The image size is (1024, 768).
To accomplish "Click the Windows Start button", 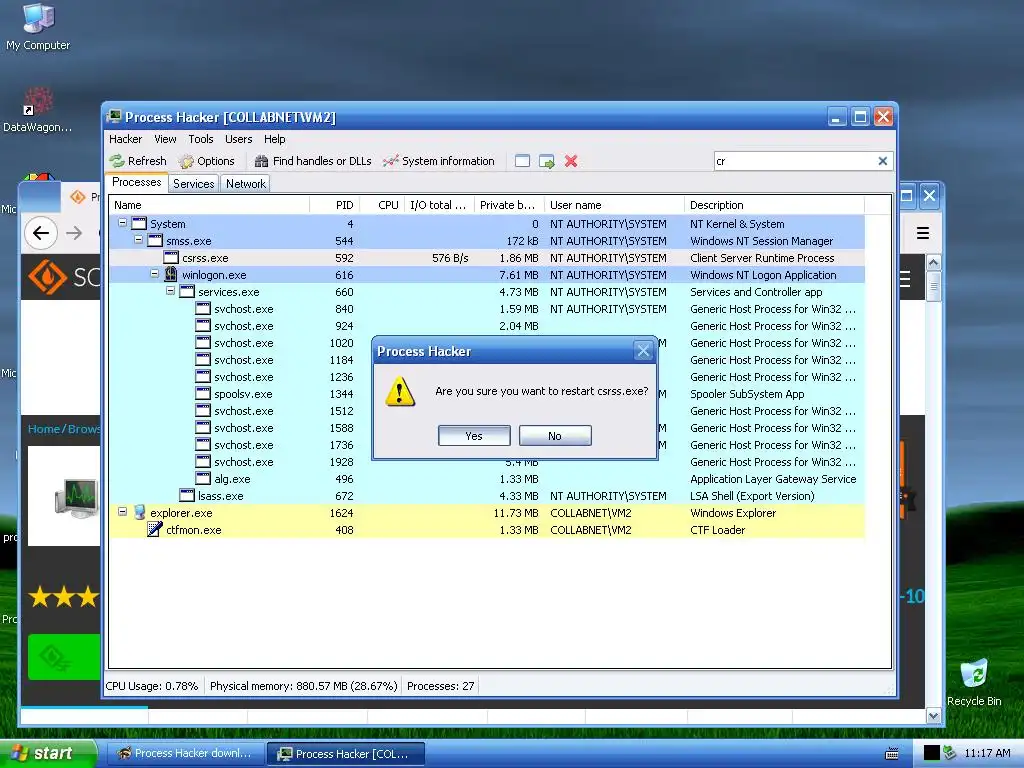I will tap(48, 753).
